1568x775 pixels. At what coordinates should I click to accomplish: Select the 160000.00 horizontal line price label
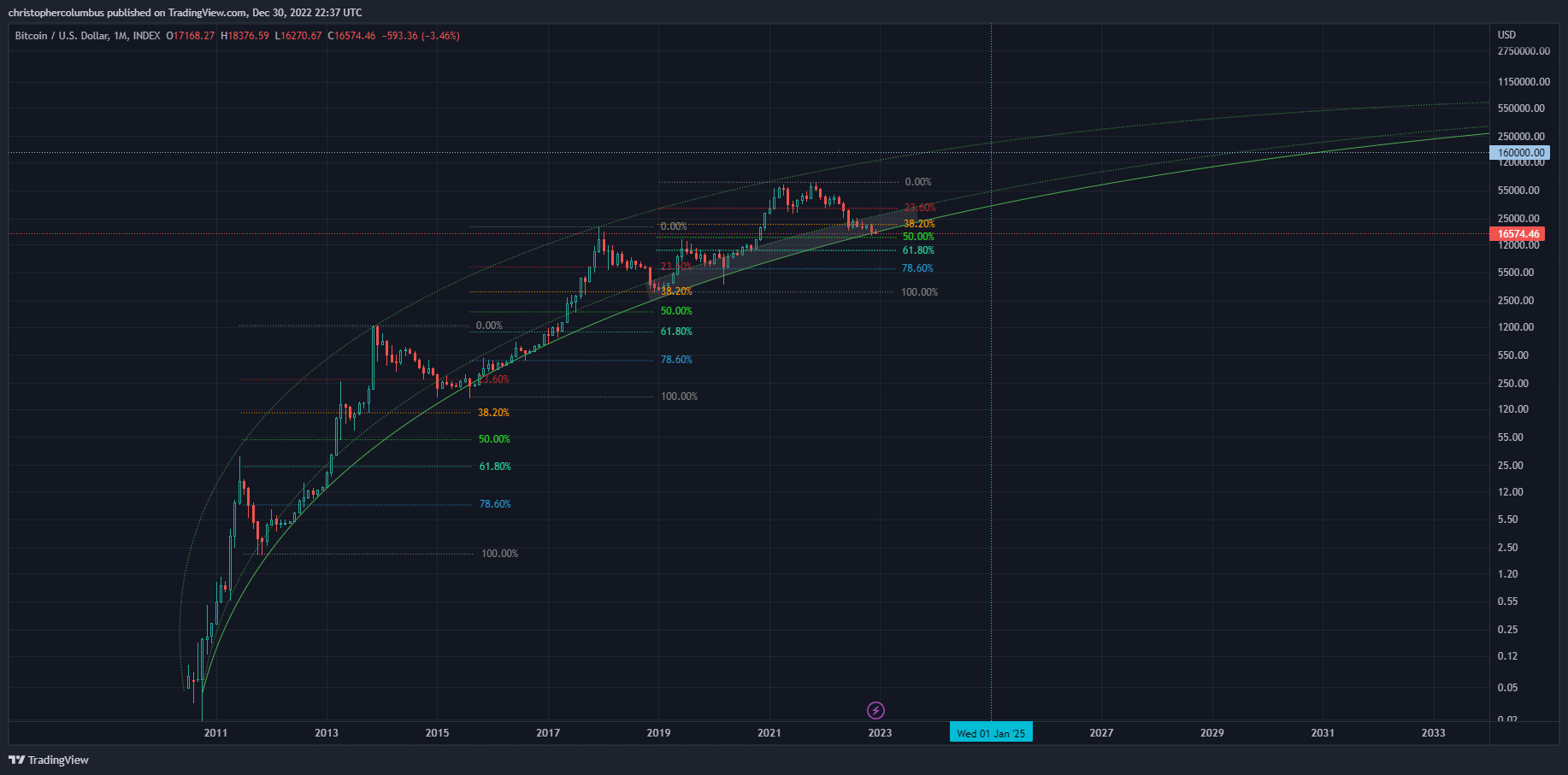(x=1518, y=153)
